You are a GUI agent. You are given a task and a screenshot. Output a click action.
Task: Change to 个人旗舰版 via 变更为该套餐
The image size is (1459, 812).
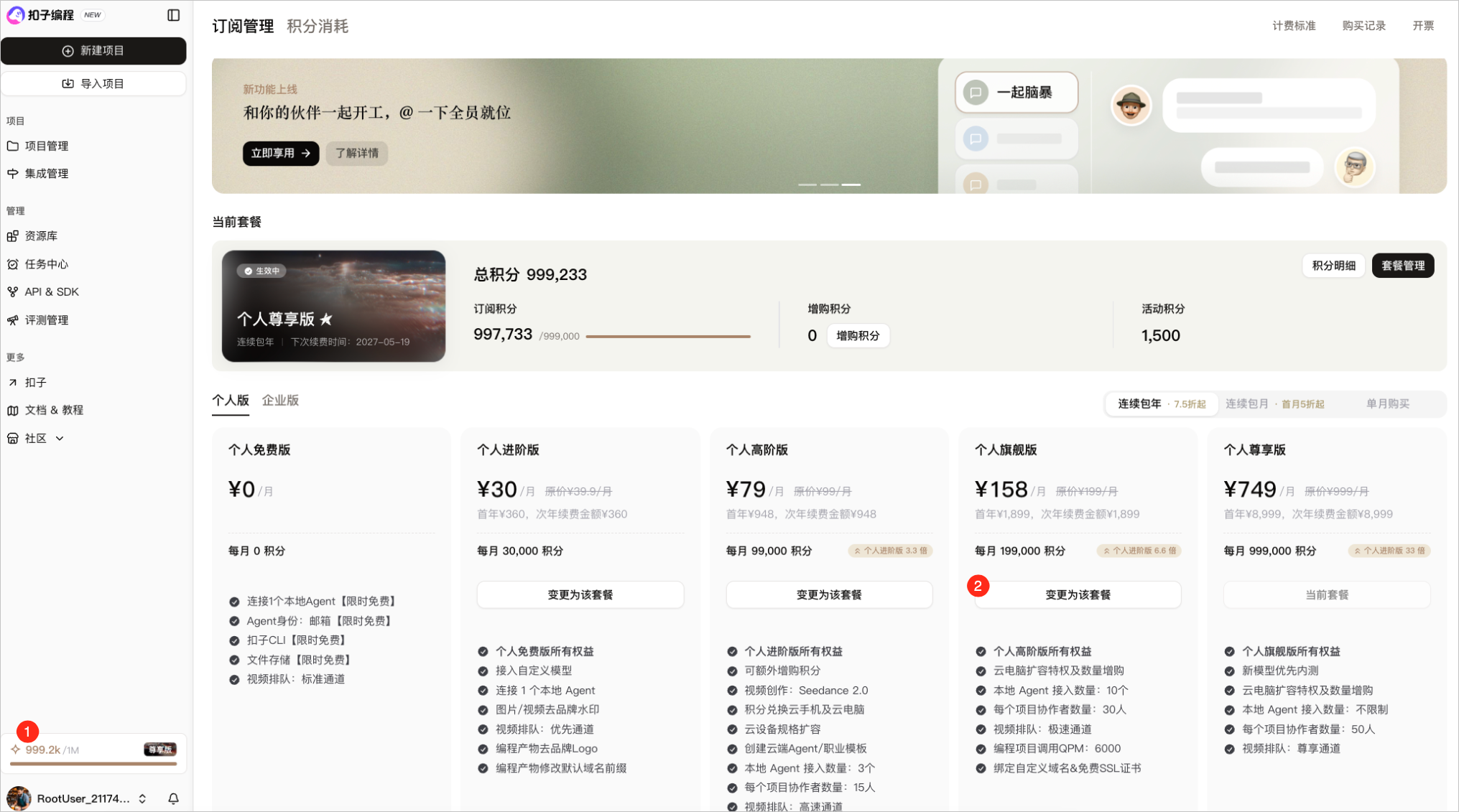tap(1078, 594)
